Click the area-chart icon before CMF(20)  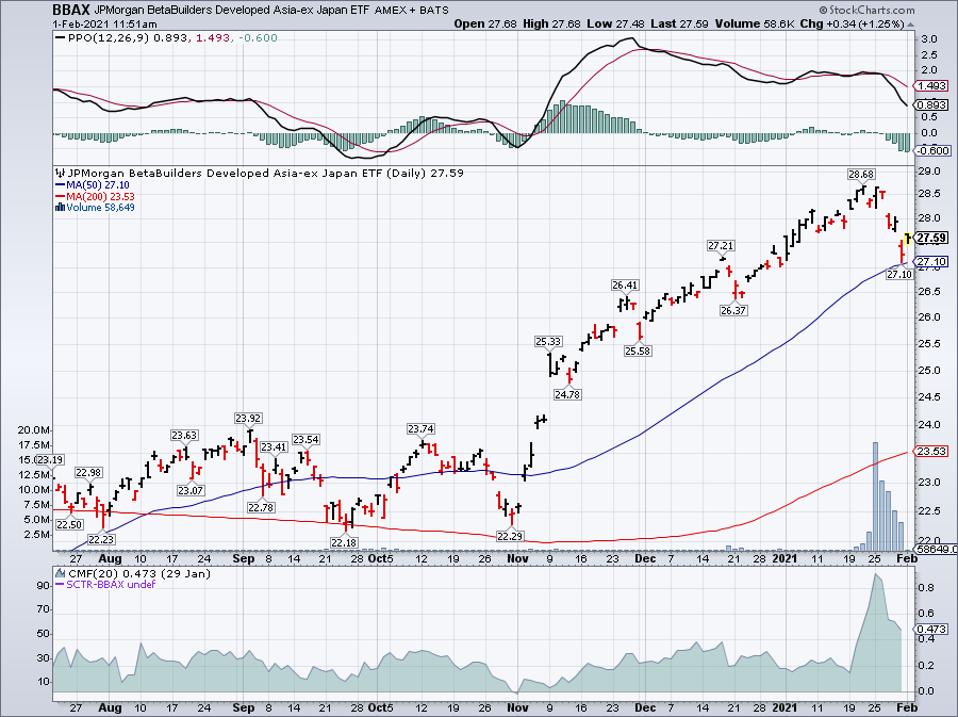(x=60, y=573)
